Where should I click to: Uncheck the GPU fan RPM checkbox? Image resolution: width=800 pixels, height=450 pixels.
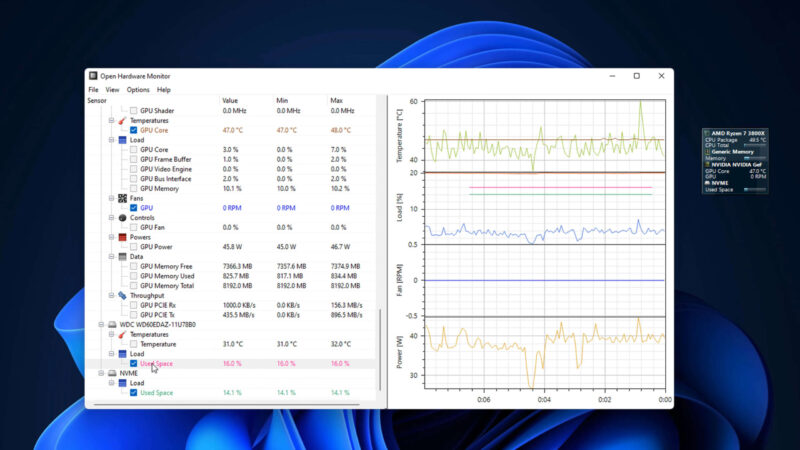[x=134, y=208]
